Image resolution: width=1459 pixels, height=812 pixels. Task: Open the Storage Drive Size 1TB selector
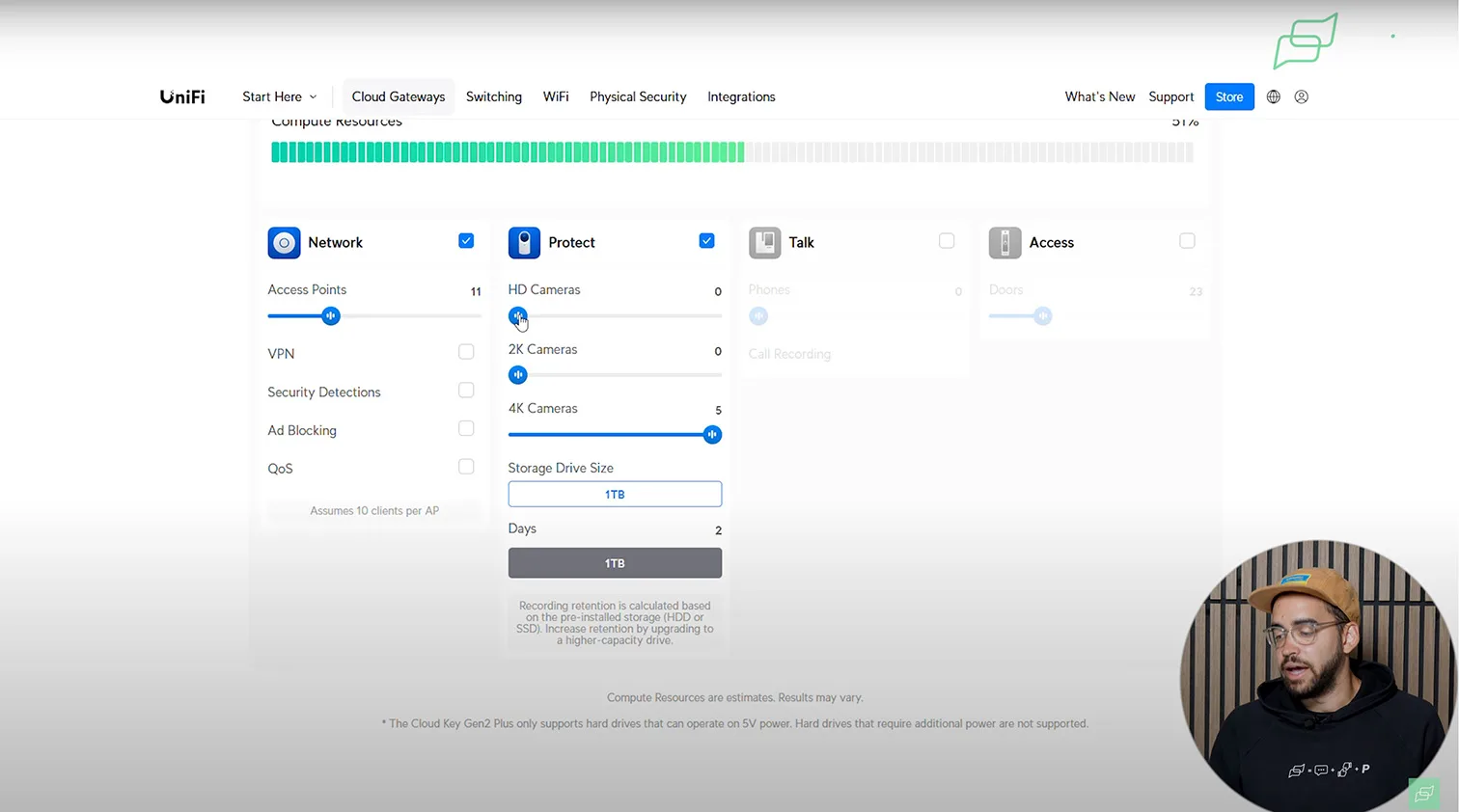(615, 494)
